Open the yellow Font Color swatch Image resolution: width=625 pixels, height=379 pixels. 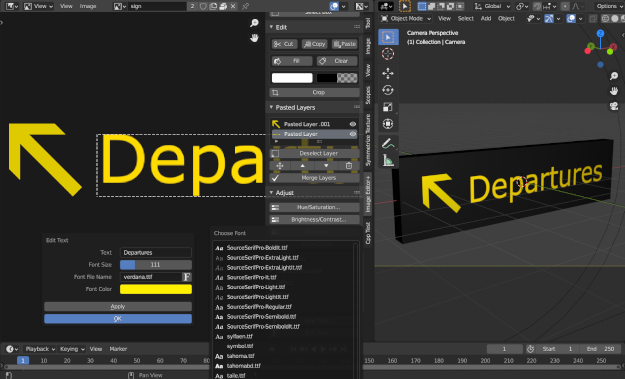pos(156,289)
